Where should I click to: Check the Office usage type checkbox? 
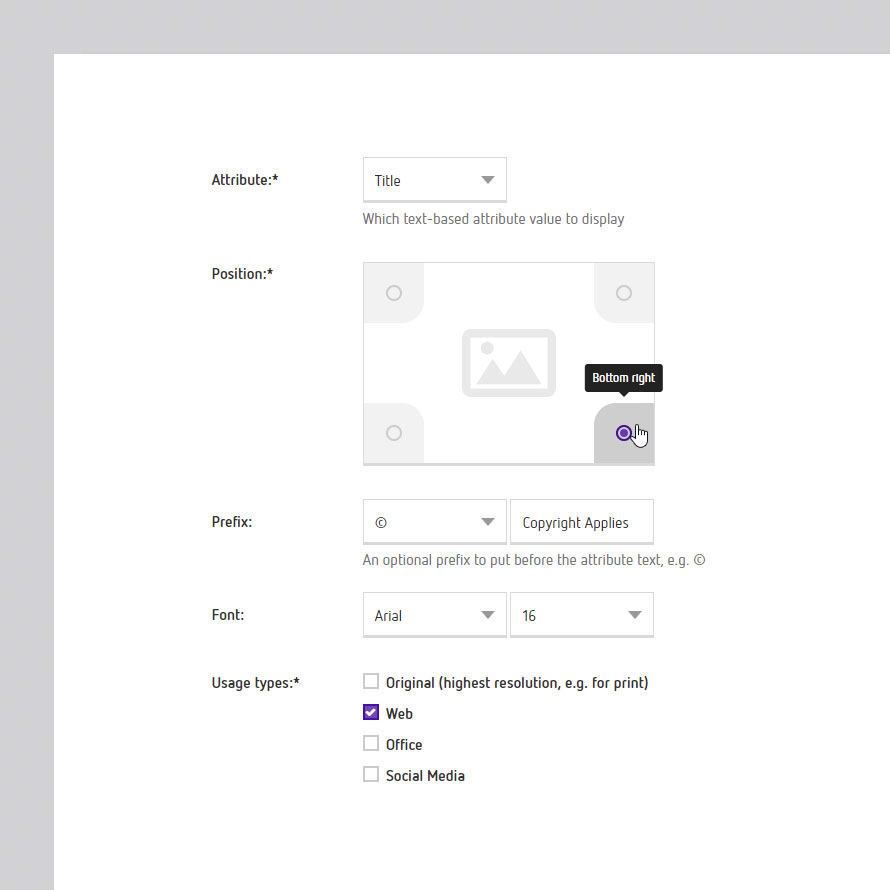[x=371, y=743]
